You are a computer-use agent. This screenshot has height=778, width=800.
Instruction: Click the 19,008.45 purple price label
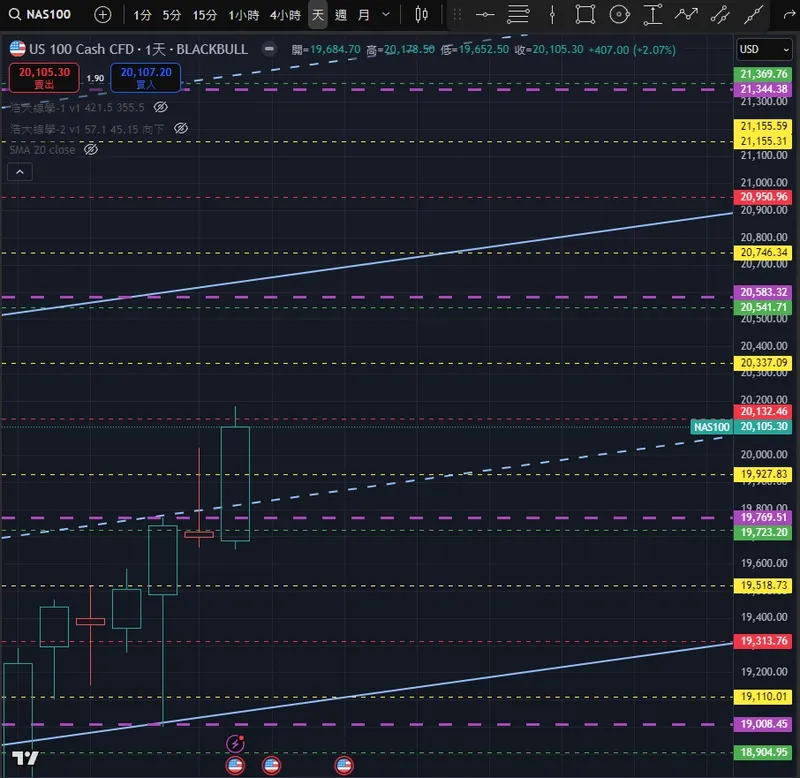pos(763,724)
